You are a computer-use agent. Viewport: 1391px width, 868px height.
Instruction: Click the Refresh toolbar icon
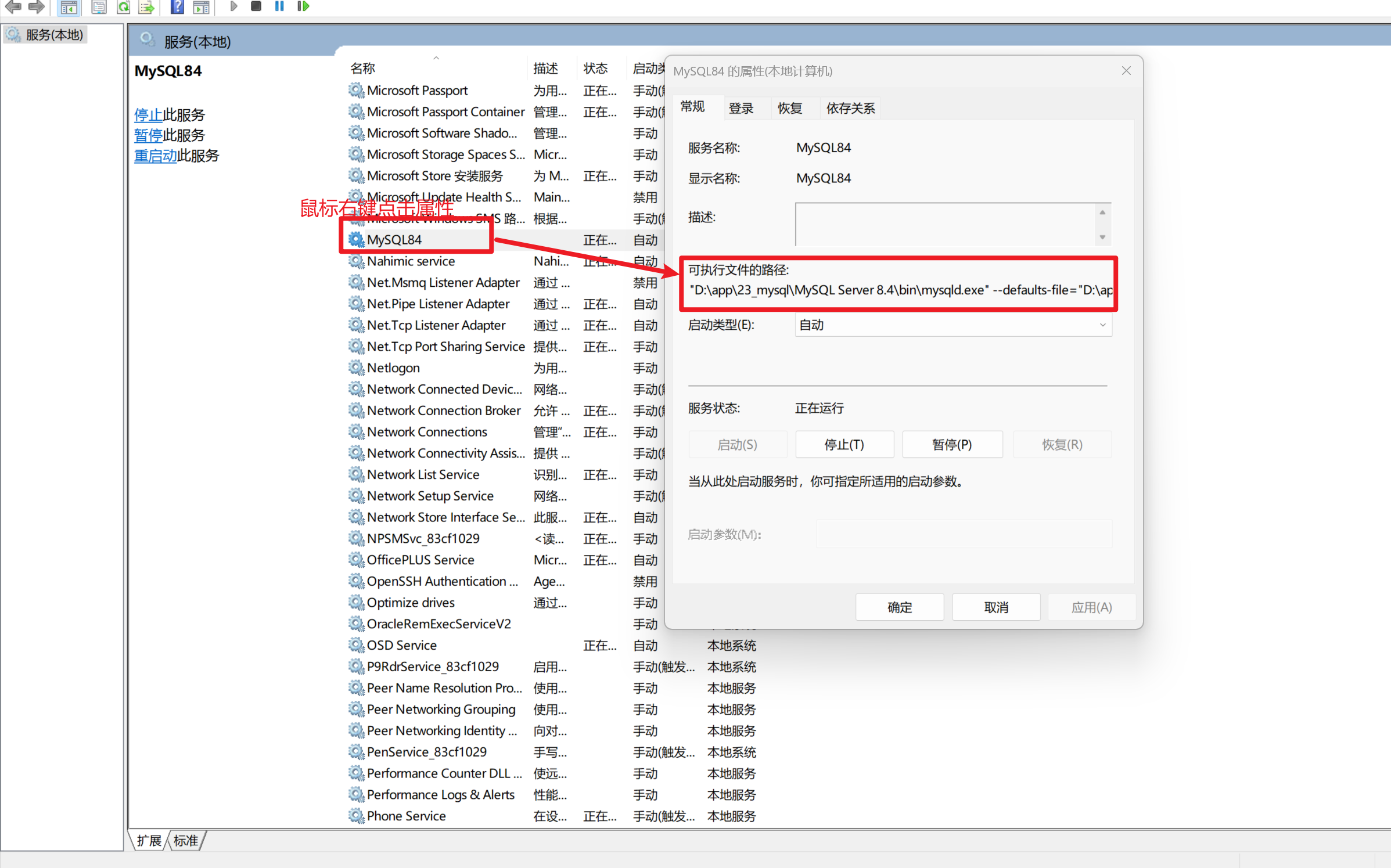(x=124, y=7)
